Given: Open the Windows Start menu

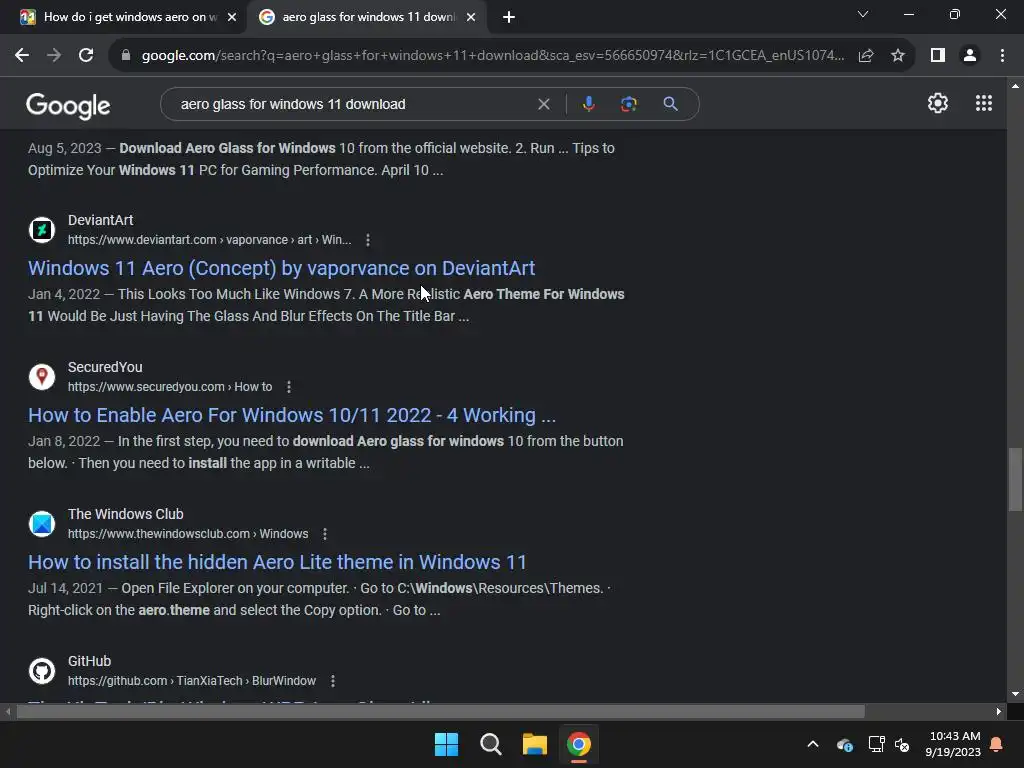Looking at the screenshot, I should [447, 744].
